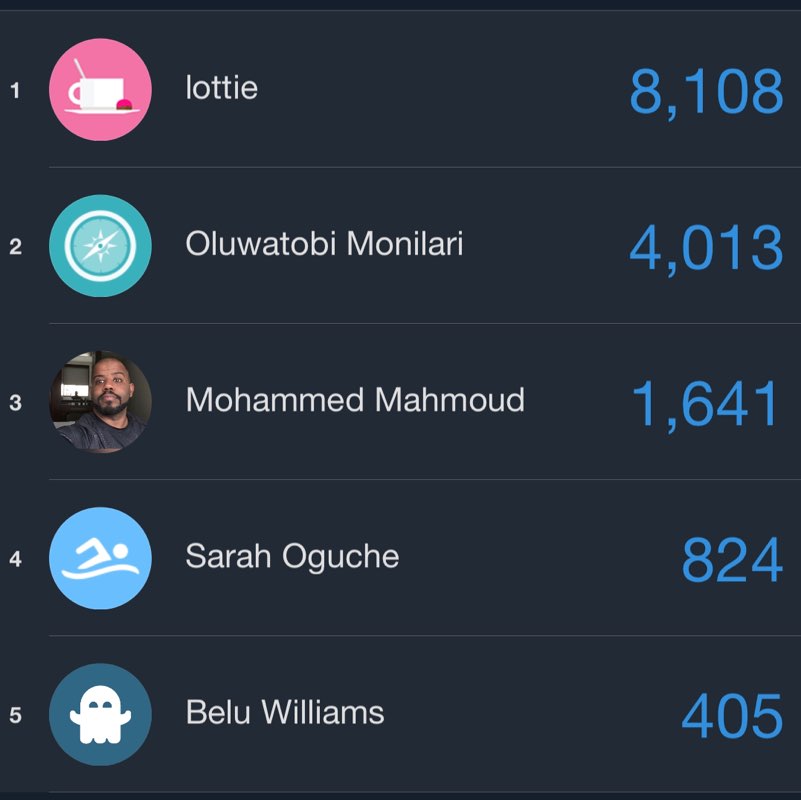
Task: Open lottie's leaderboard entry
Action: pos(220,87)
